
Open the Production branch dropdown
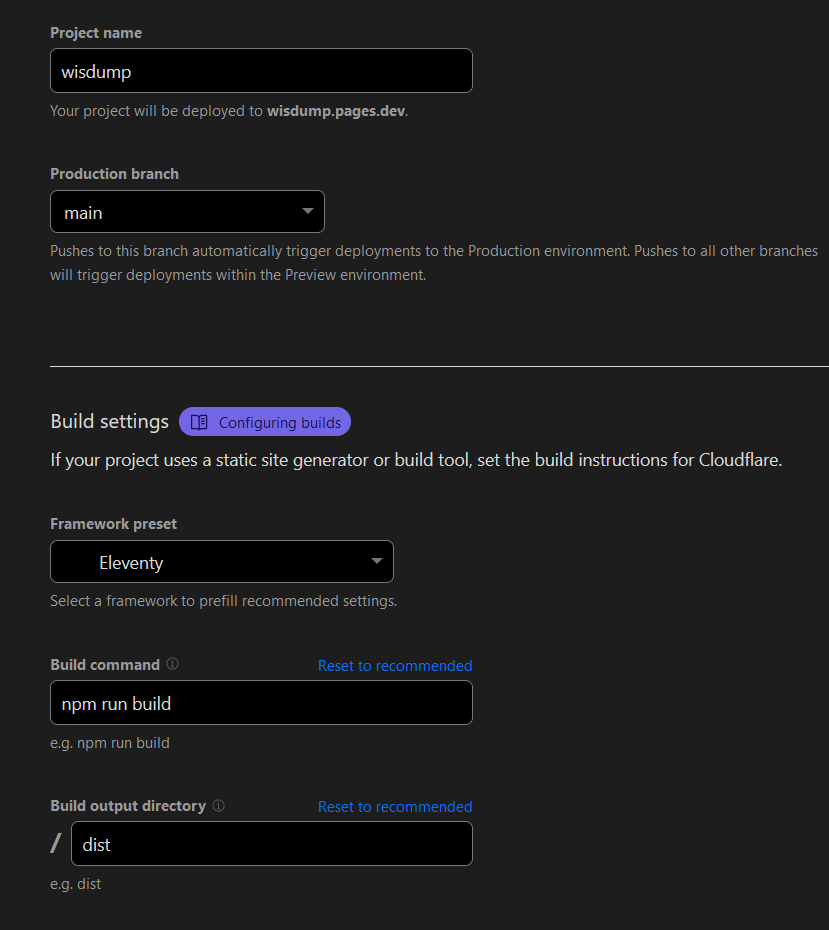[x=187, y=211]
